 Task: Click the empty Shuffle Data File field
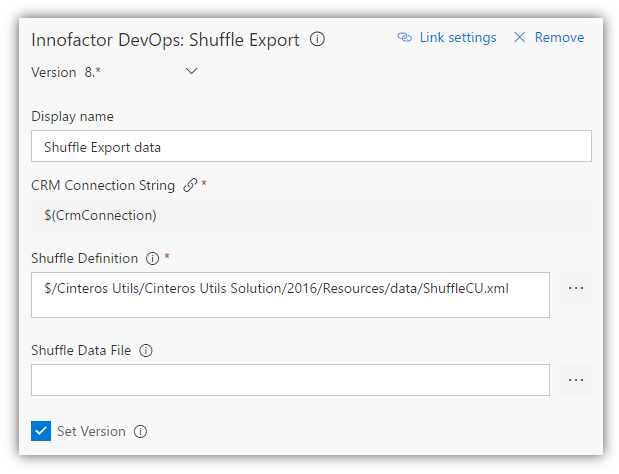pyautogui.click(x=290, y=380)
